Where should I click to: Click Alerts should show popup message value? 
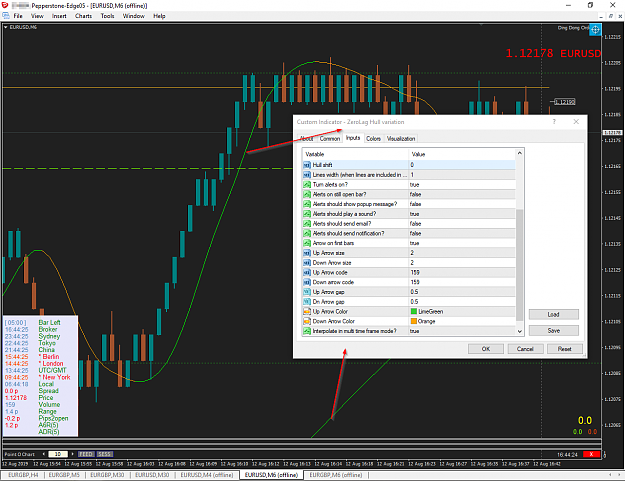point(462,204)
